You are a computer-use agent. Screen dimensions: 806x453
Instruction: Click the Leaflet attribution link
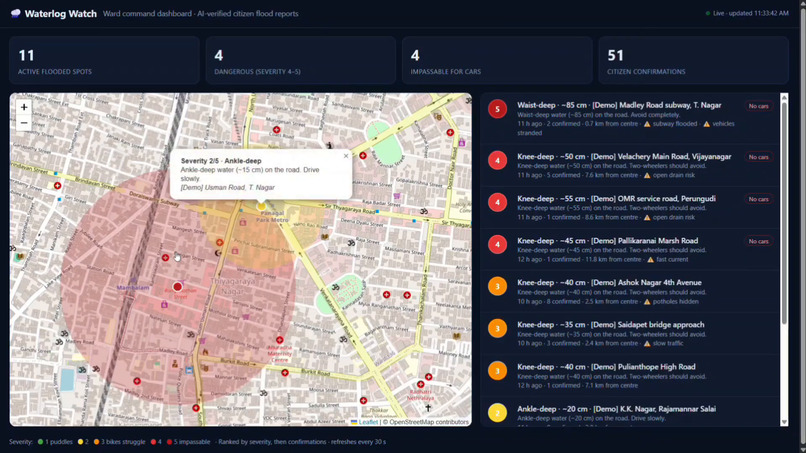point(368,422)
